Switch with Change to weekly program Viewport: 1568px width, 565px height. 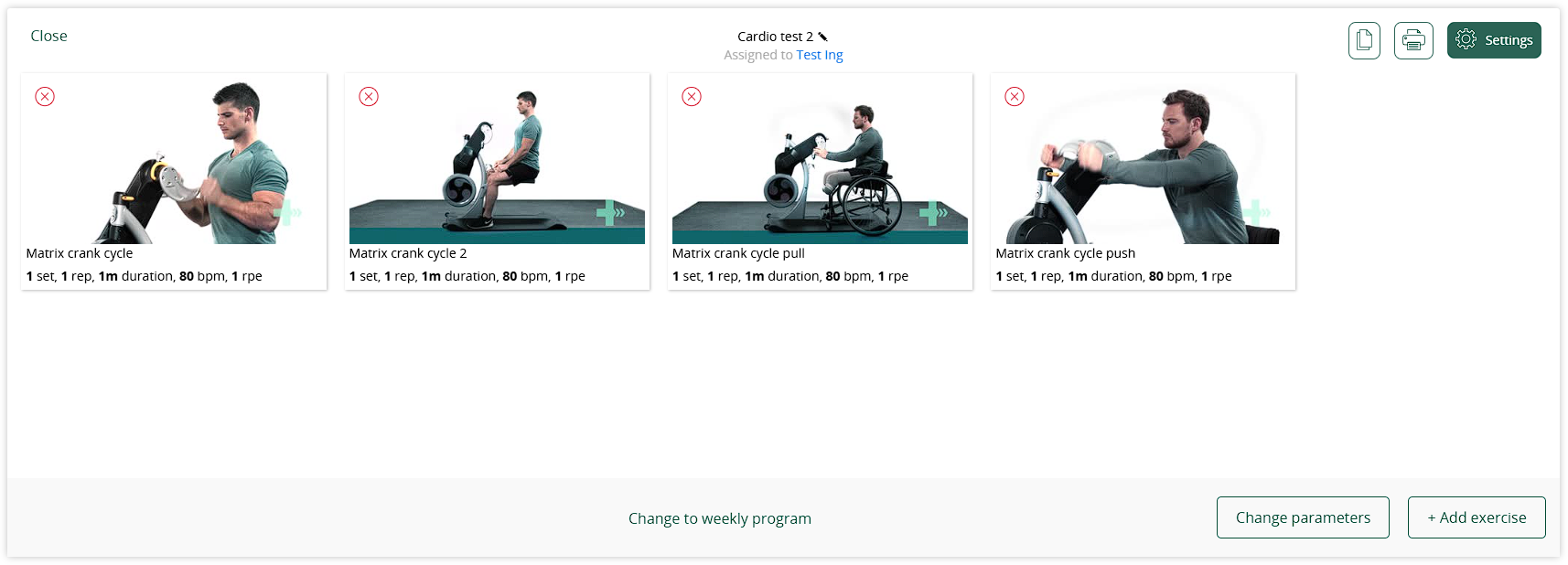click(720, 518)
